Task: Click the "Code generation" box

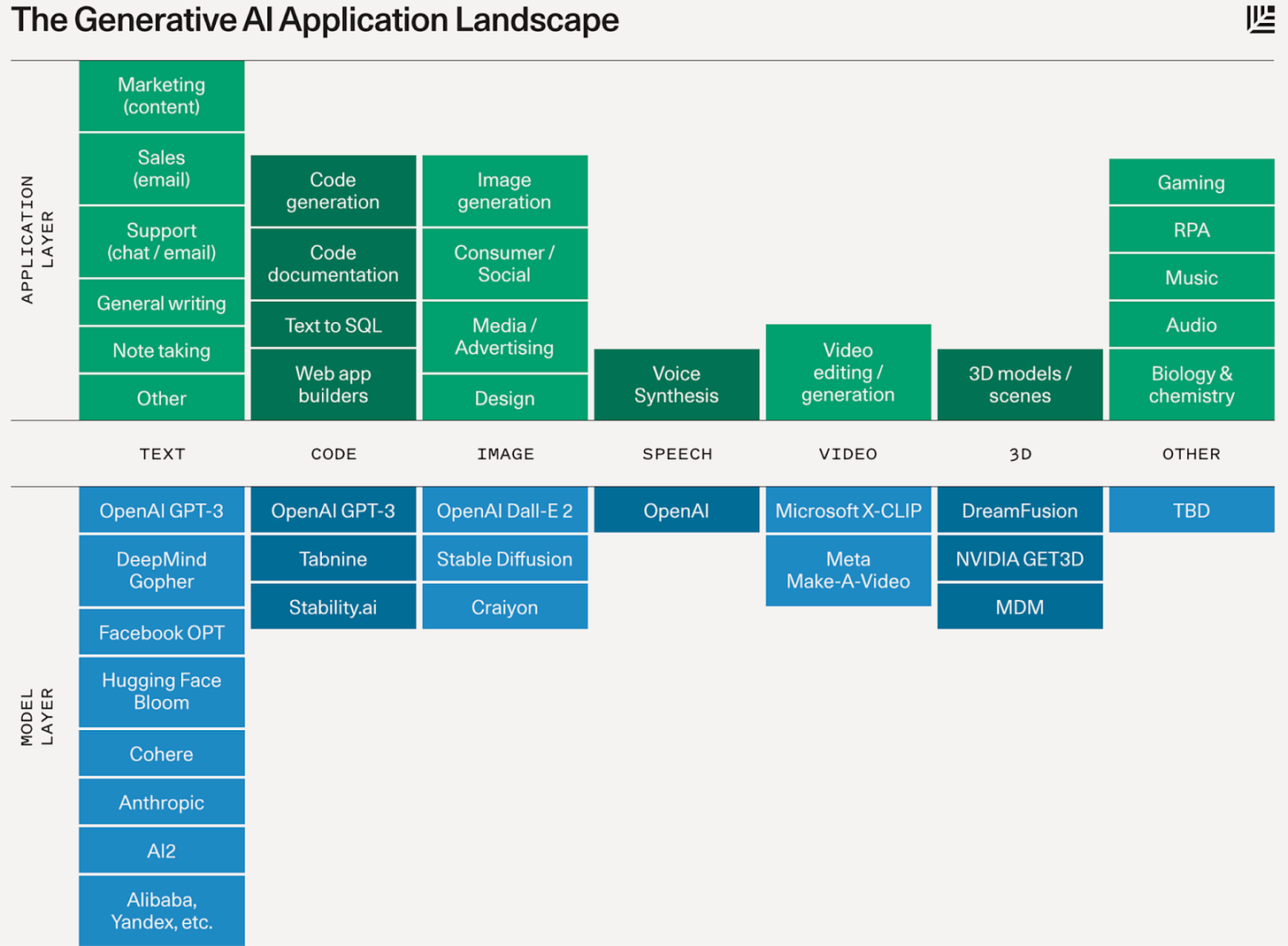Action: (x=333, y=190)
